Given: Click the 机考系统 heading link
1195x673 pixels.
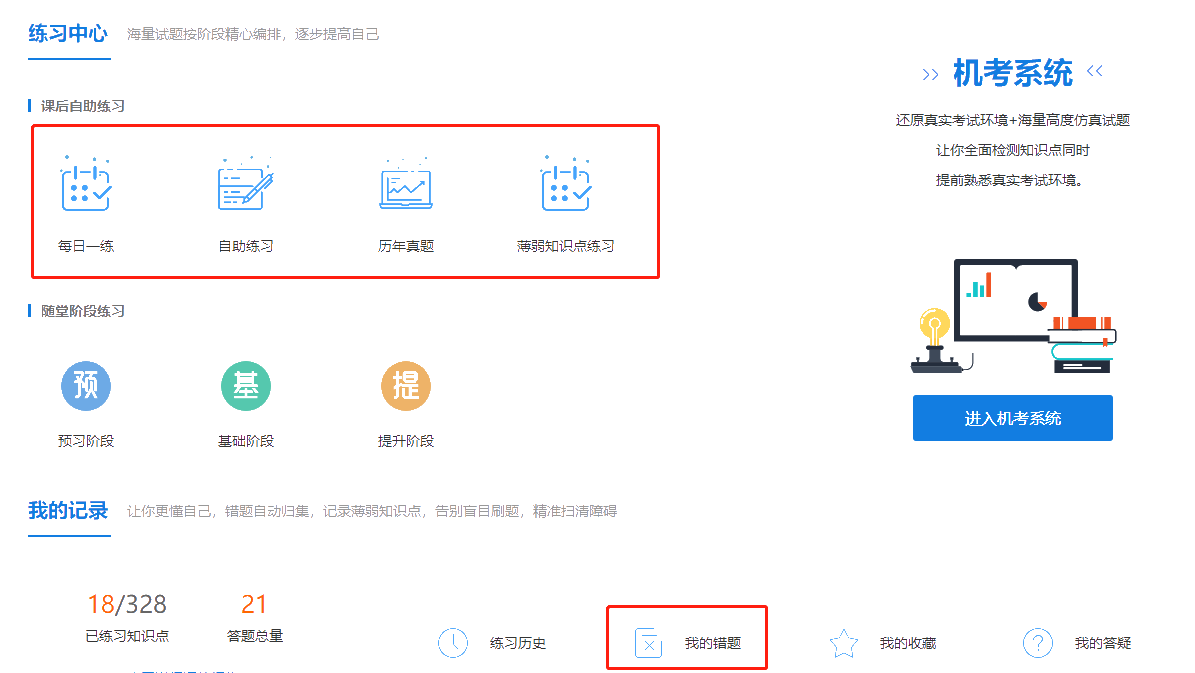Looking at the screenshot, I should [1012, 72].
